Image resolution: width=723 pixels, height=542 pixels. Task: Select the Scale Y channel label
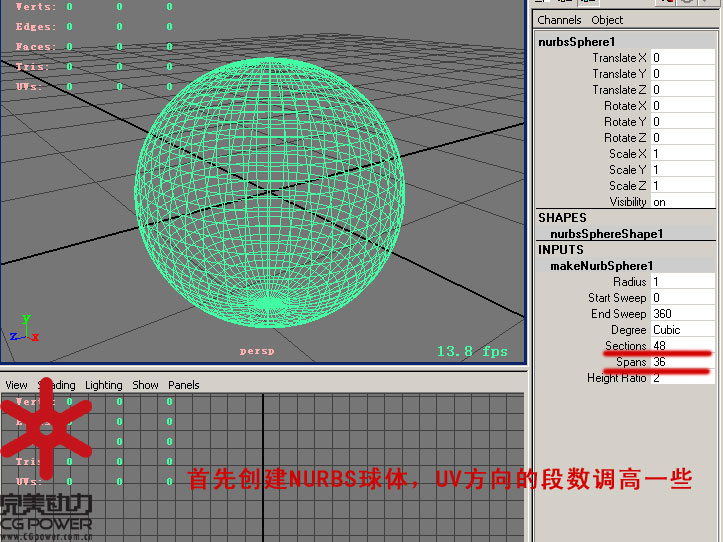[x=628, y=170]
